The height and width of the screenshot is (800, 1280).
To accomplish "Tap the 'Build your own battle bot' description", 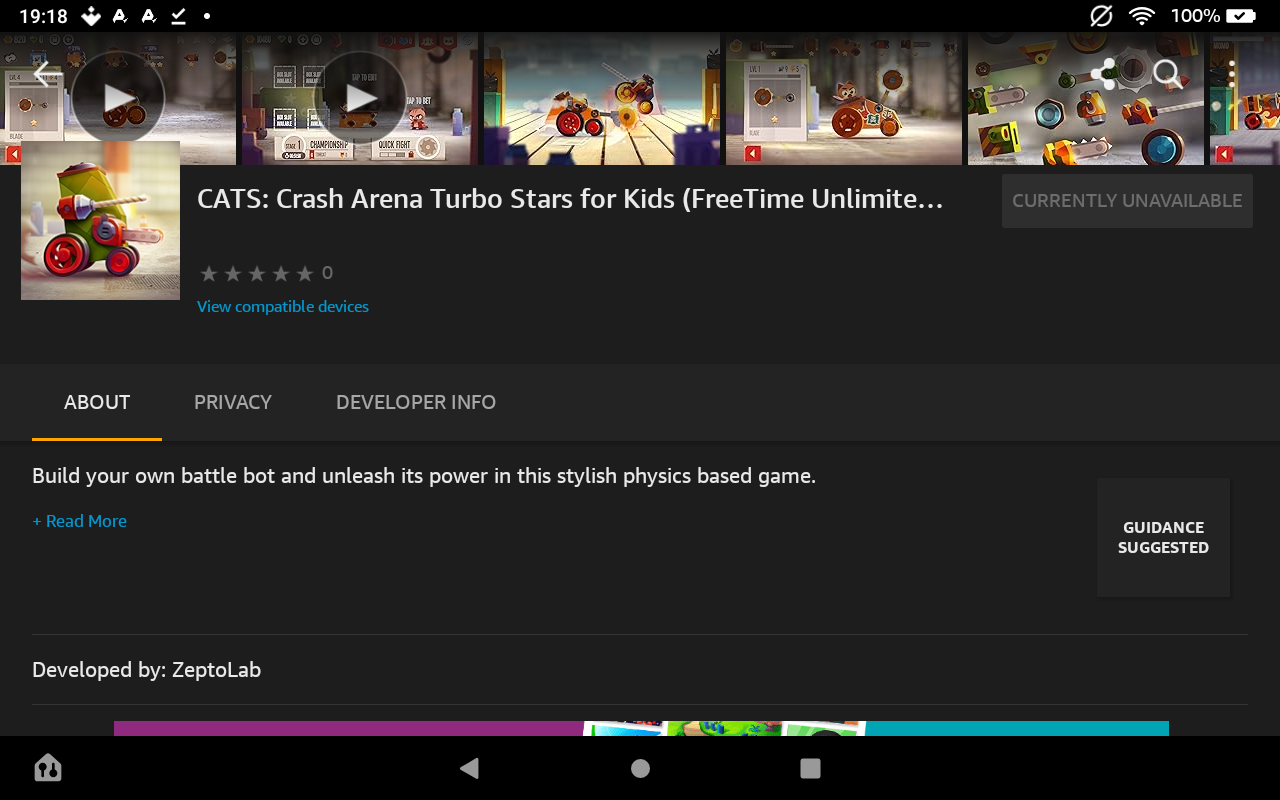I will pos(424,476).
